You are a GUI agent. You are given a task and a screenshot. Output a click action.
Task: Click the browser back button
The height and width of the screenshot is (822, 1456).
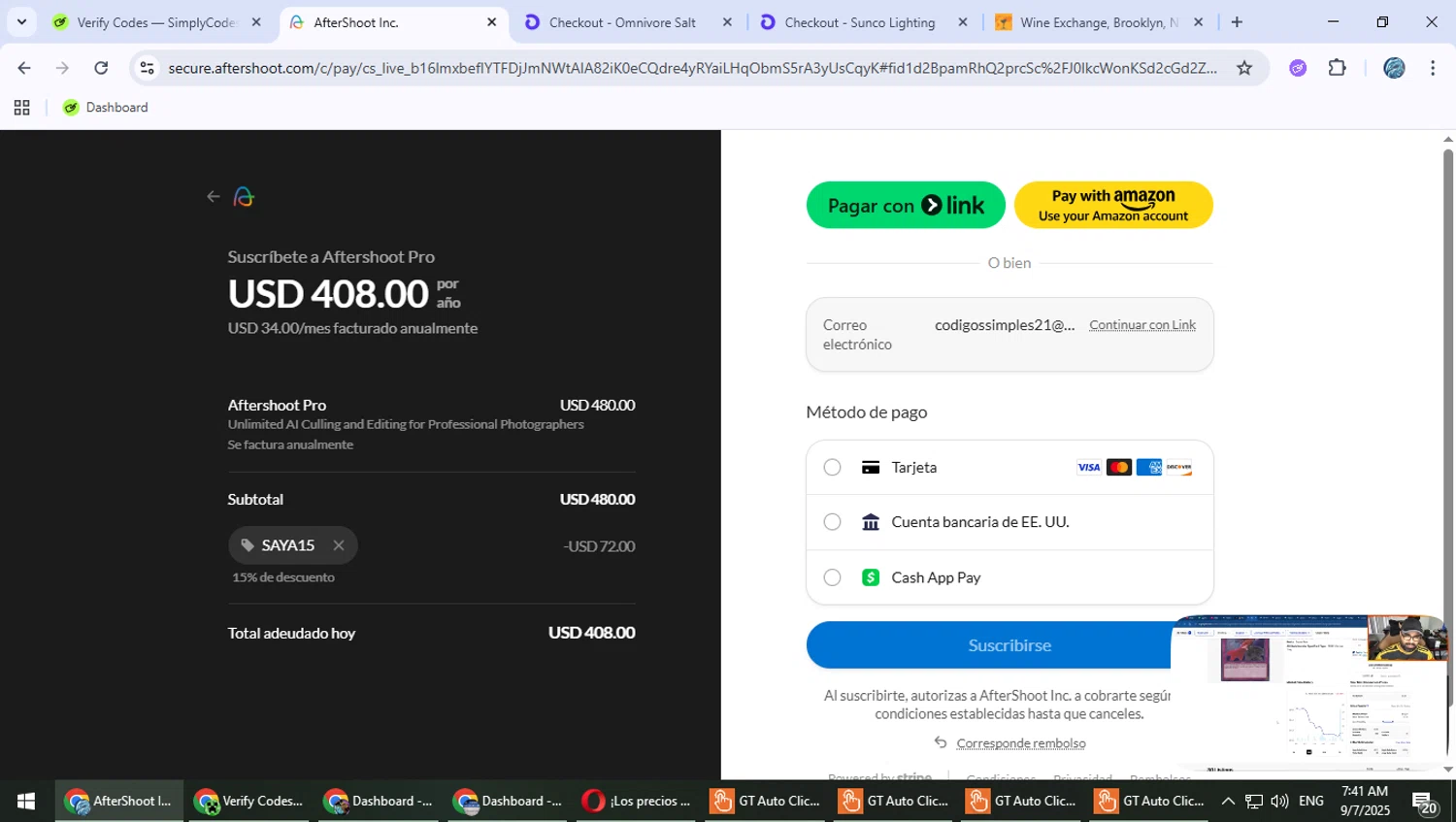(x=24, y=68)
